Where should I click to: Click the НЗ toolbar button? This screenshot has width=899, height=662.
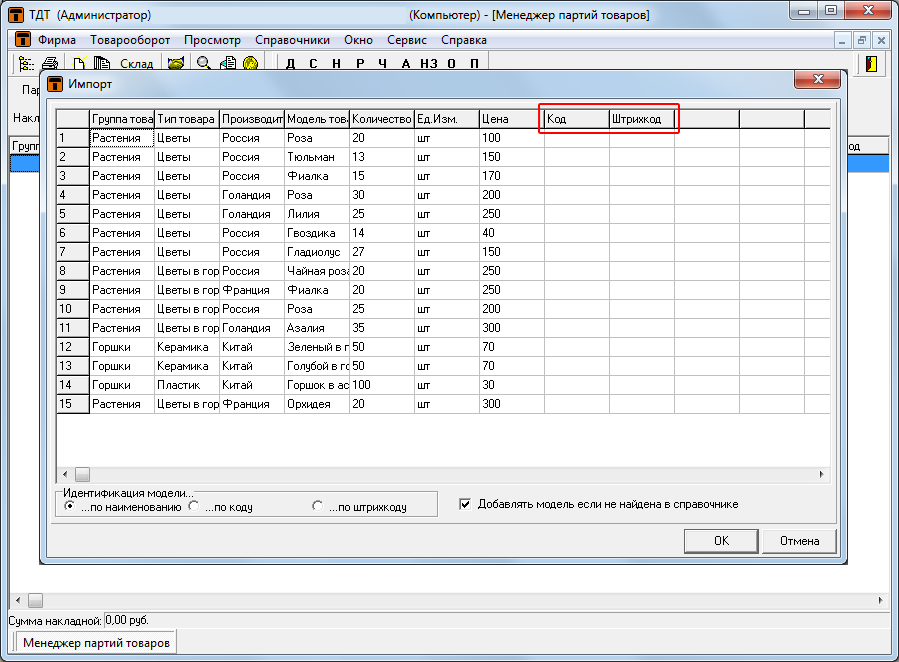point(429,64)
